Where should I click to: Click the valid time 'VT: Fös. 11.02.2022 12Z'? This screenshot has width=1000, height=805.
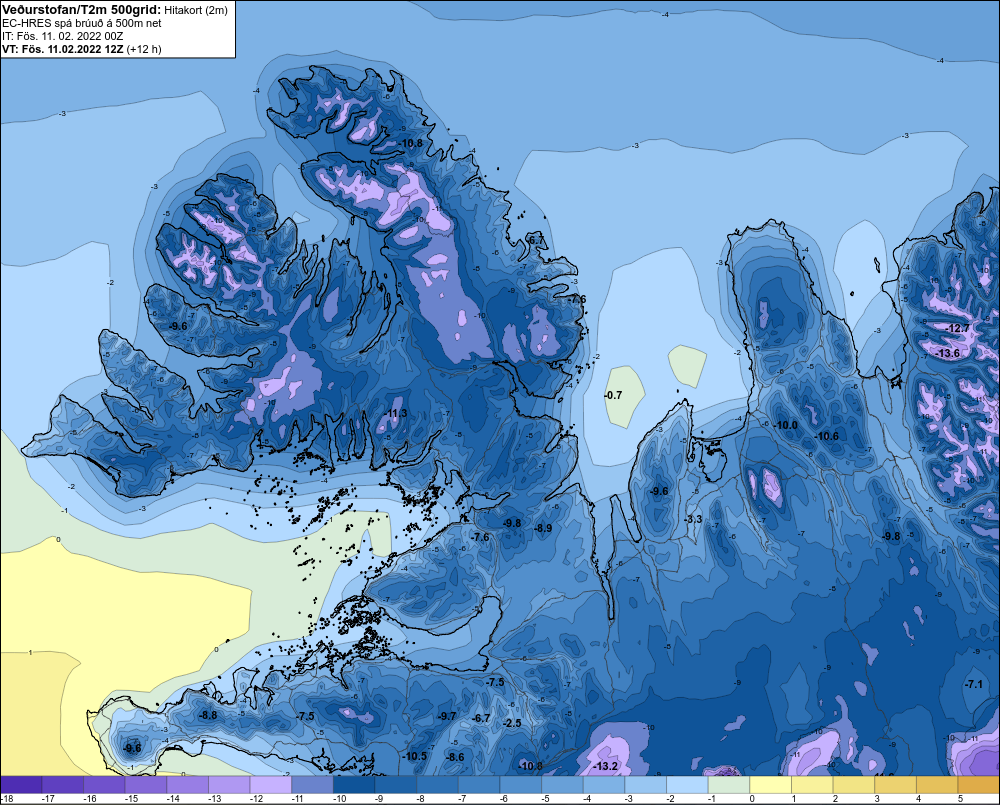[63, 49]
